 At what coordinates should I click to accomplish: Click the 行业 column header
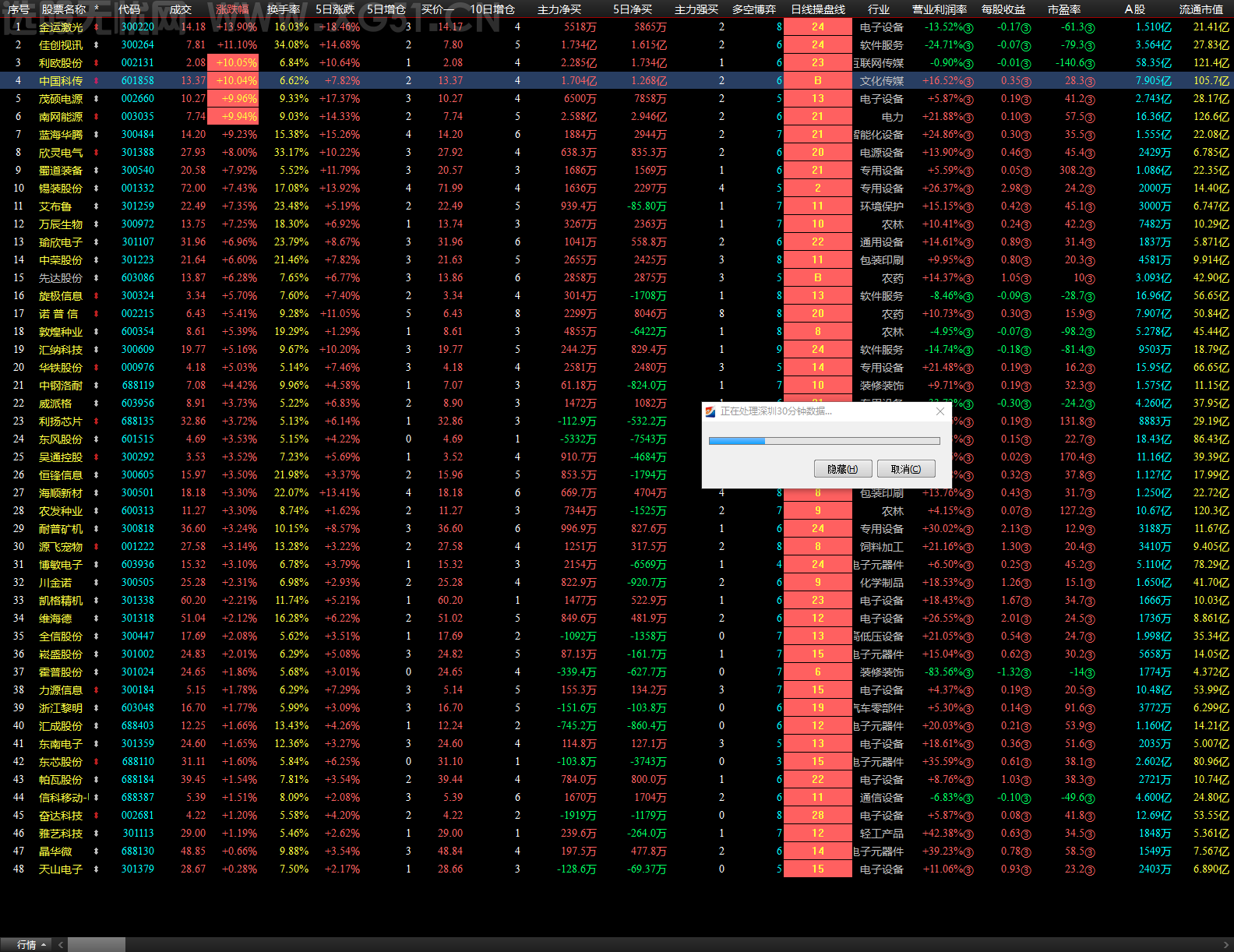pos(879,9)
